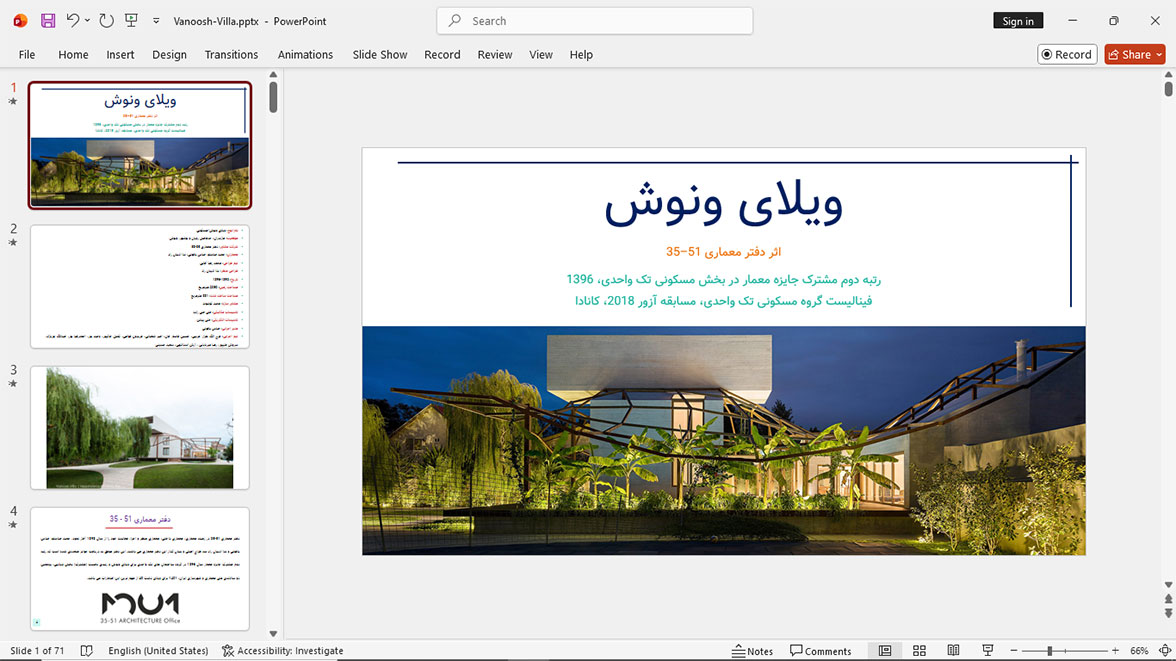This screenshot has width=1176, height=661.
Task: Click the Redo icon
Action: coord(106,21)
